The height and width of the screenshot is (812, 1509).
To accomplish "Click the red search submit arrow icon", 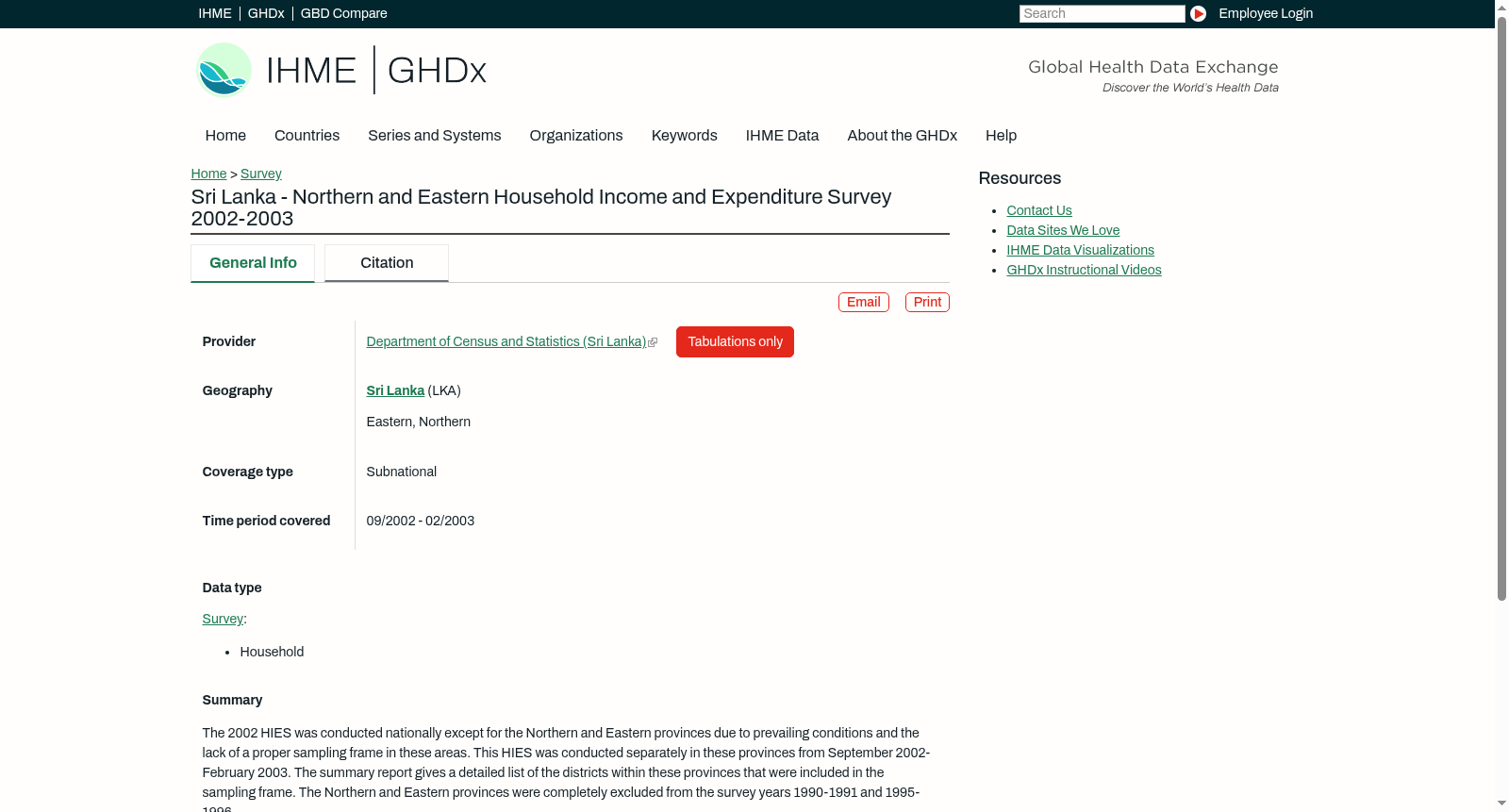I will pos(1198,13).
